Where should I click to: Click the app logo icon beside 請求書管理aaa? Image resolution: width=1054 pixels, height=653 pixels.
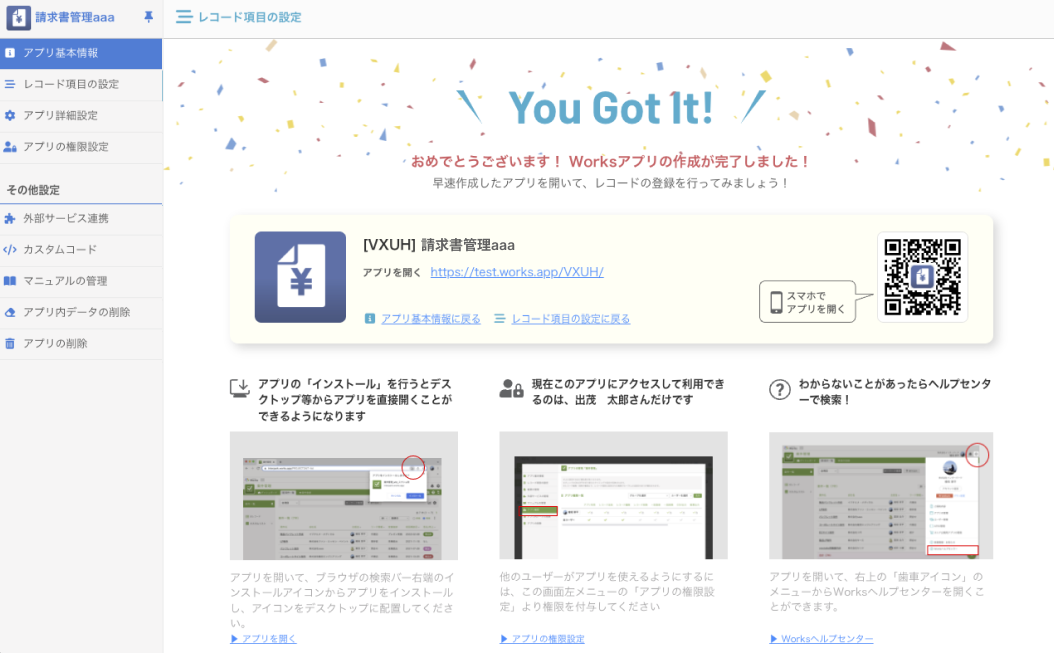(x=18, y=17)
